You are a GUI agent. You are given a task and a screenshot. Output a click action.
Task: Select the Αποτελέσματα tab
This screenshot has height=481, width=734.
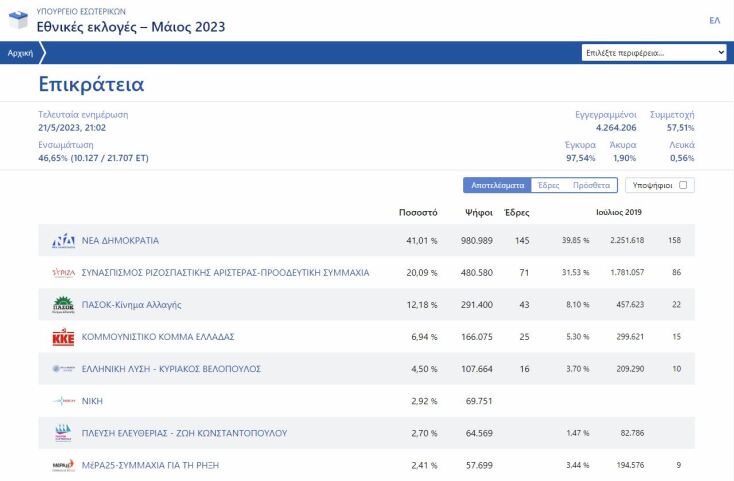tap(497, 185)
